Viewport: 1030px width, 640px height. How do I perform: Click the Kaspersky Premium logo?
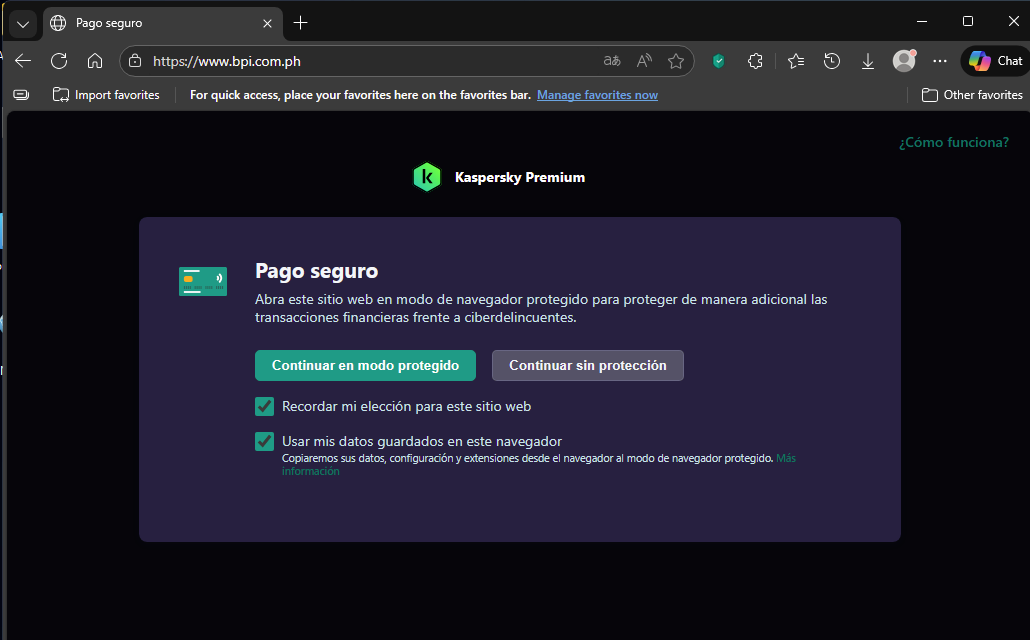pos(426,177)
